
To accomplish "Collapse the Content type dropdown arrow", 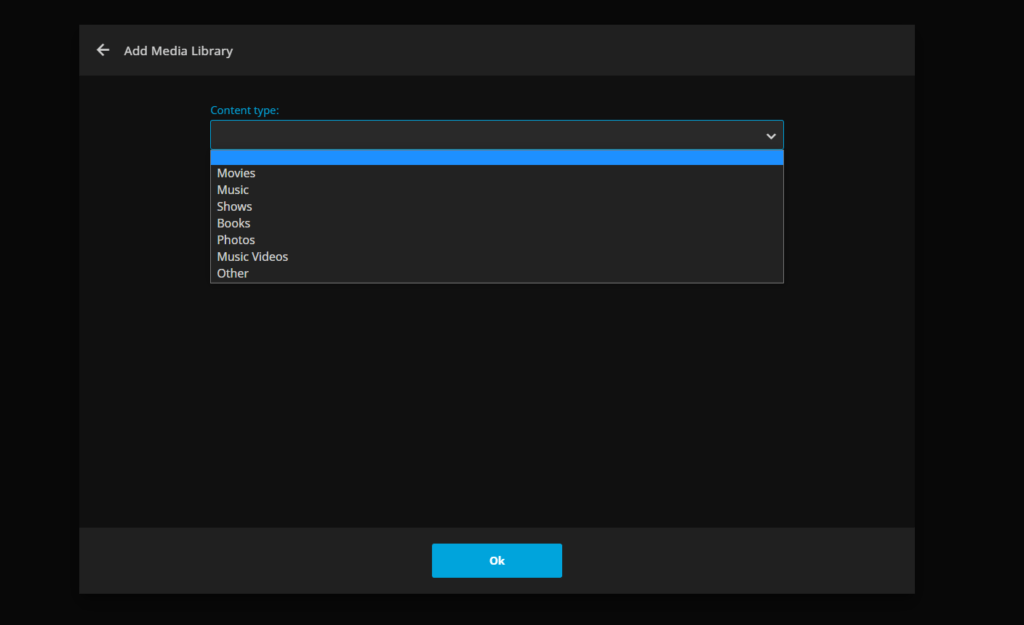I will [x=771, y=136].
